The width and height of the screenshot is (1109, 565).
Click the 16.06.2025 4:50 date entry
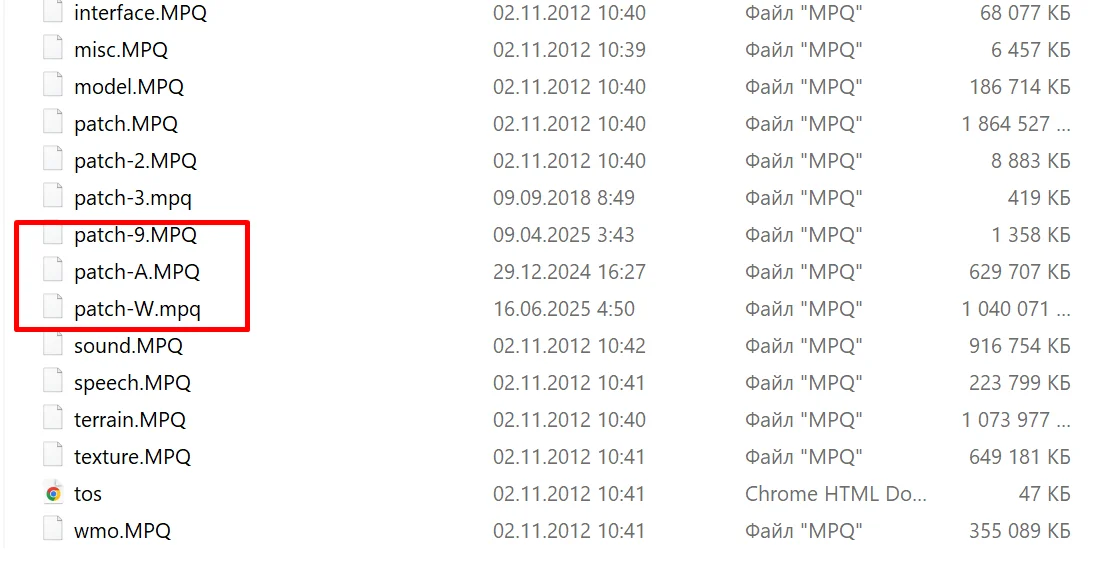coord(564,309)
